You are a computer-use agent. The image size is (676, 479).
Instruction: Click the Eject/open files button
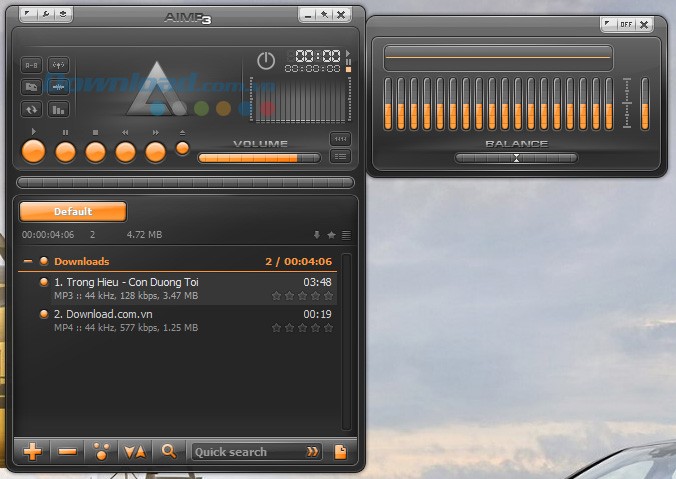click(x=182, y=148)
